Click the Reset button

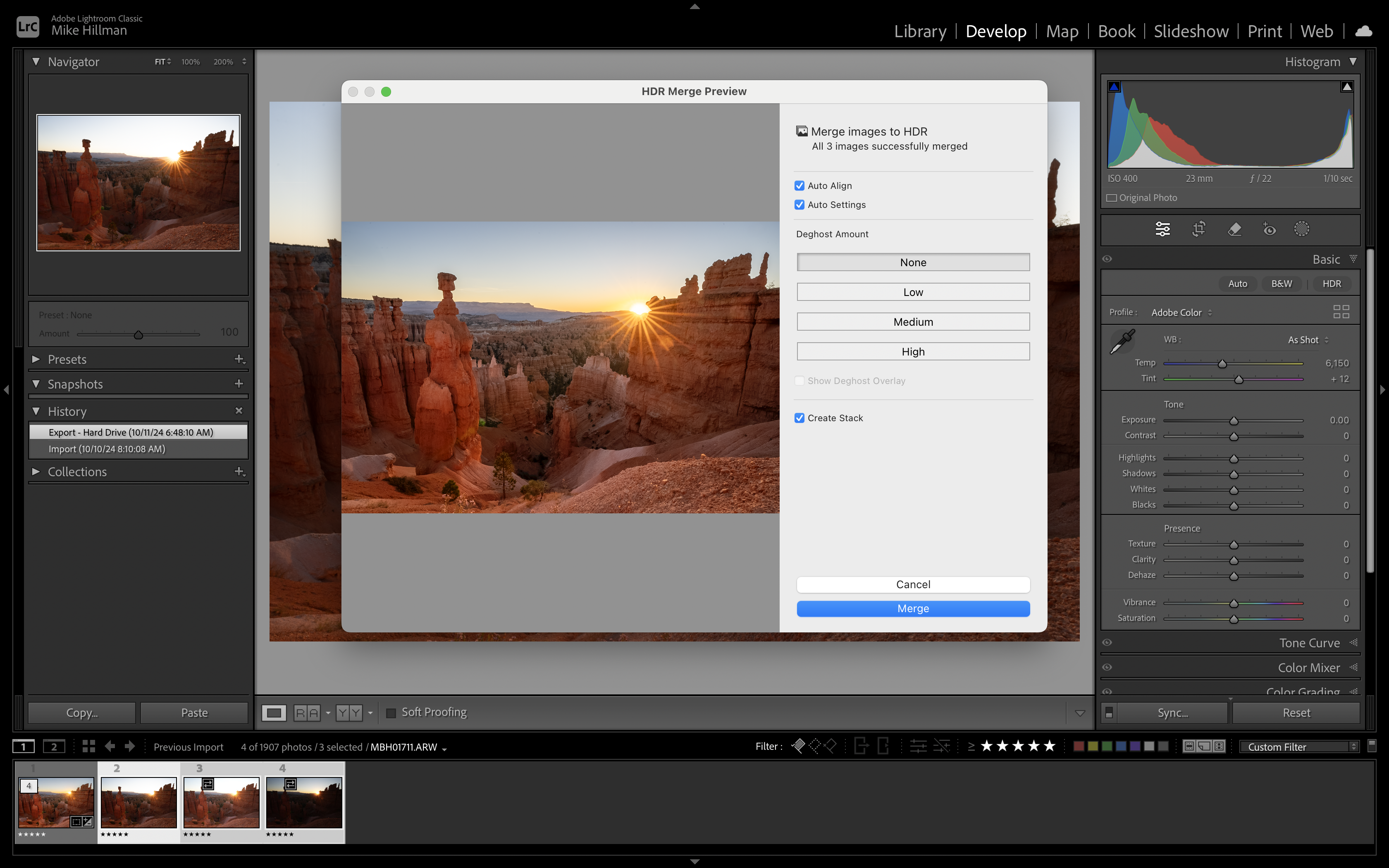[x=1296, y=713]
